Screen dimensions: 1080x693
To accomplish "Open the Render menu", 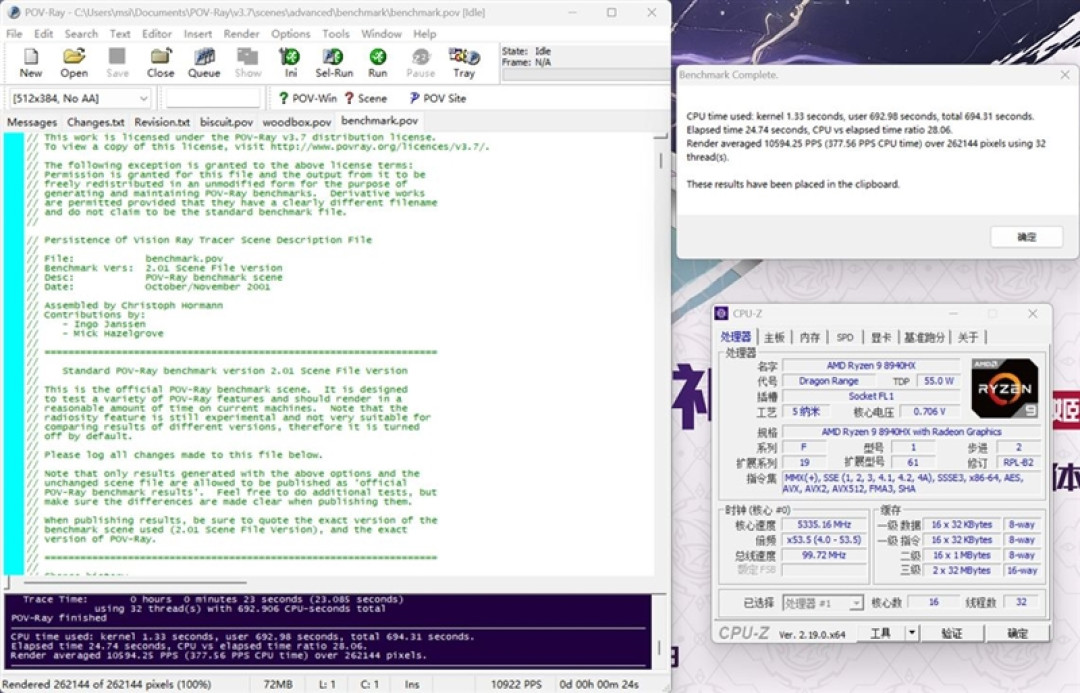I will pyautogui.click(x=241, y=34).
